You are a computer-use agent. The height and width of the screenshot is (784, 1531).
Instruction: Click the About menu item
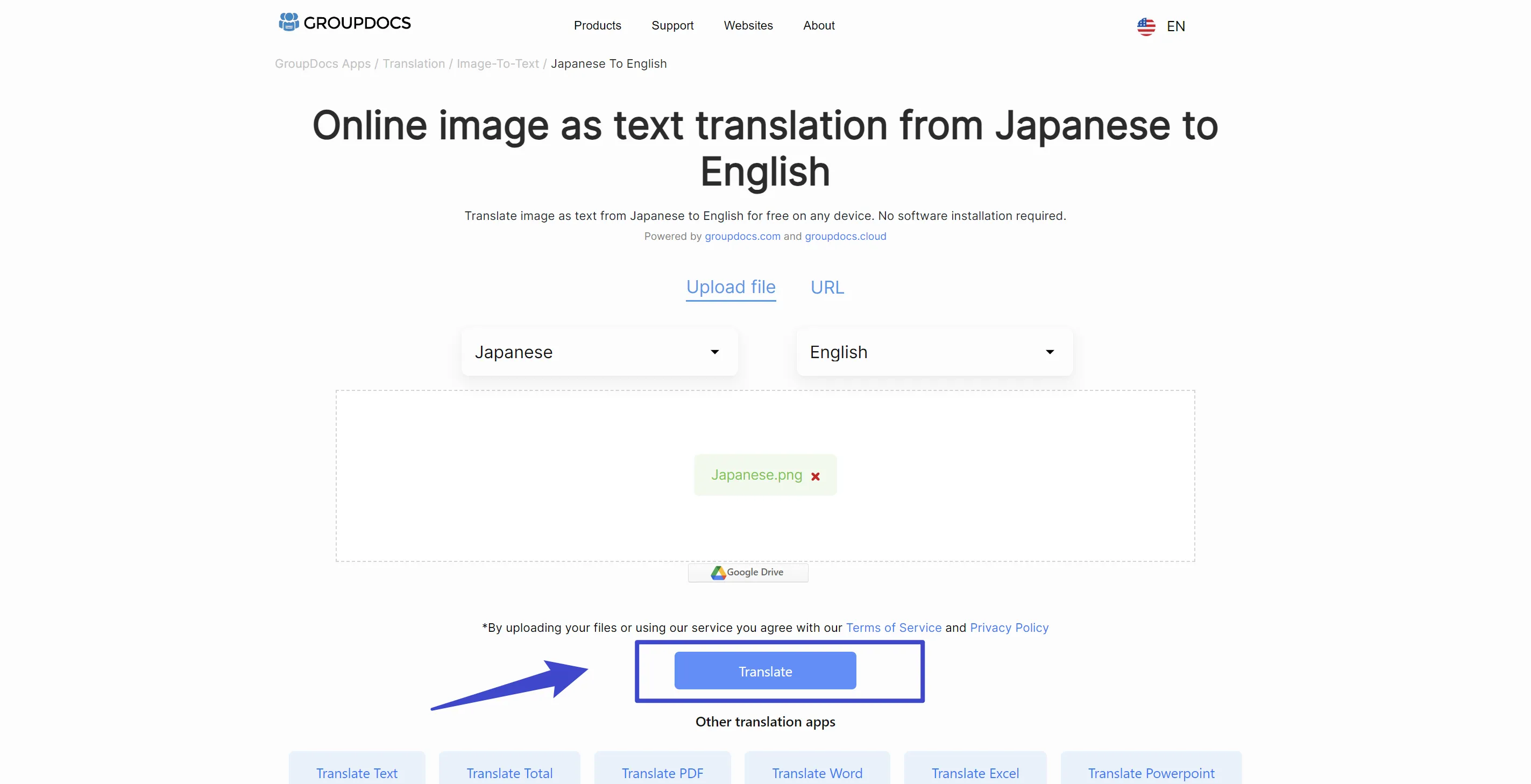(819, 25)
